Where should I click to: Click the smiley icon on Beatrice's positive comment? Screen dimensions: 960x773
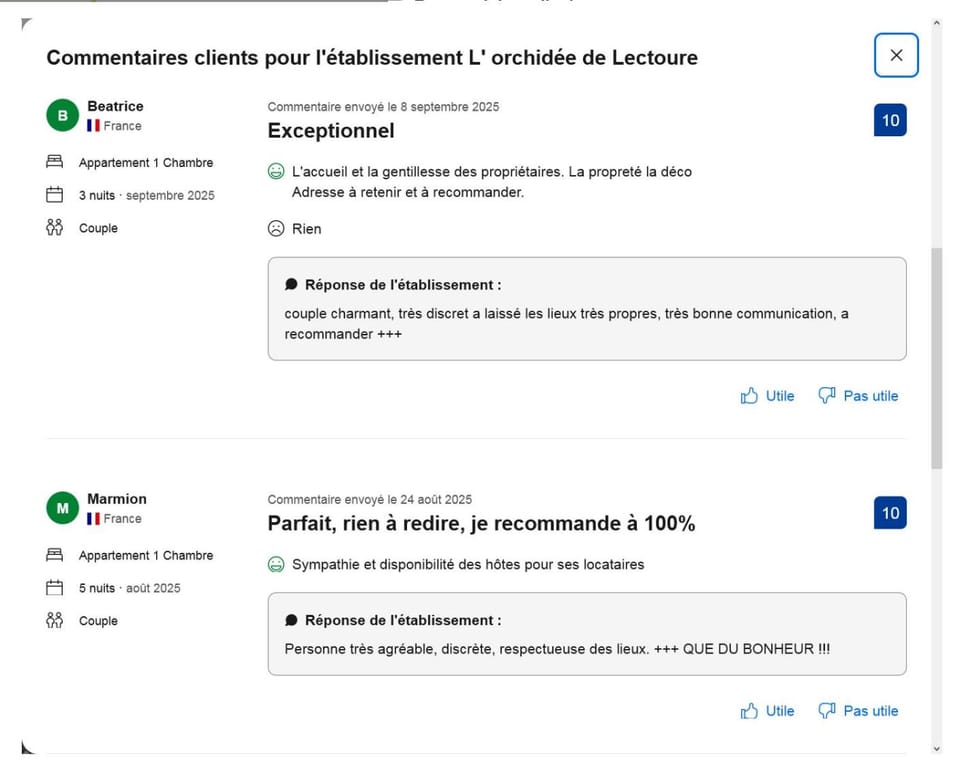point(276,171)
